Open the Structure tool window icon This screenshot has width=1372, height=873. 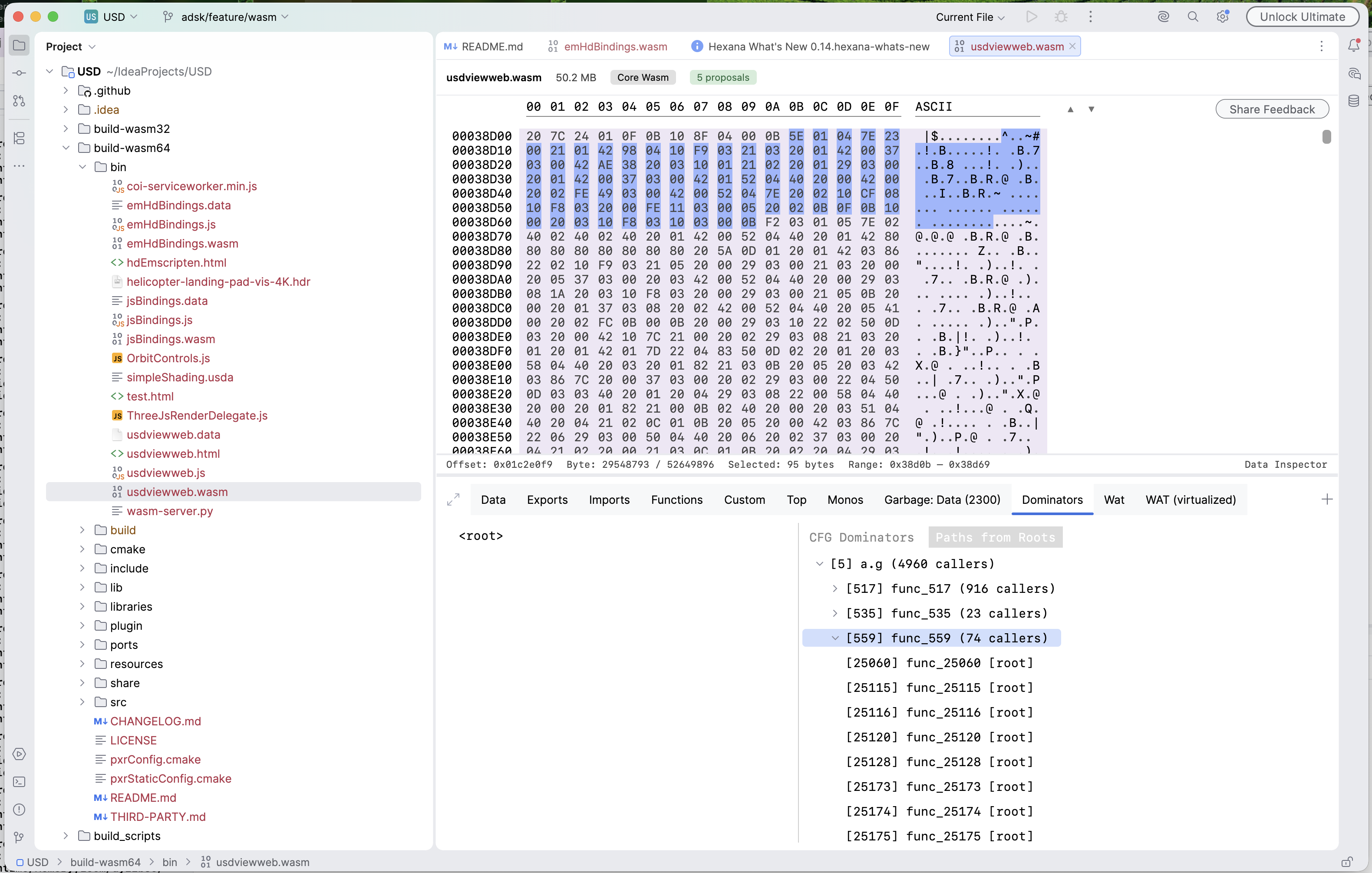coord(20,138)
